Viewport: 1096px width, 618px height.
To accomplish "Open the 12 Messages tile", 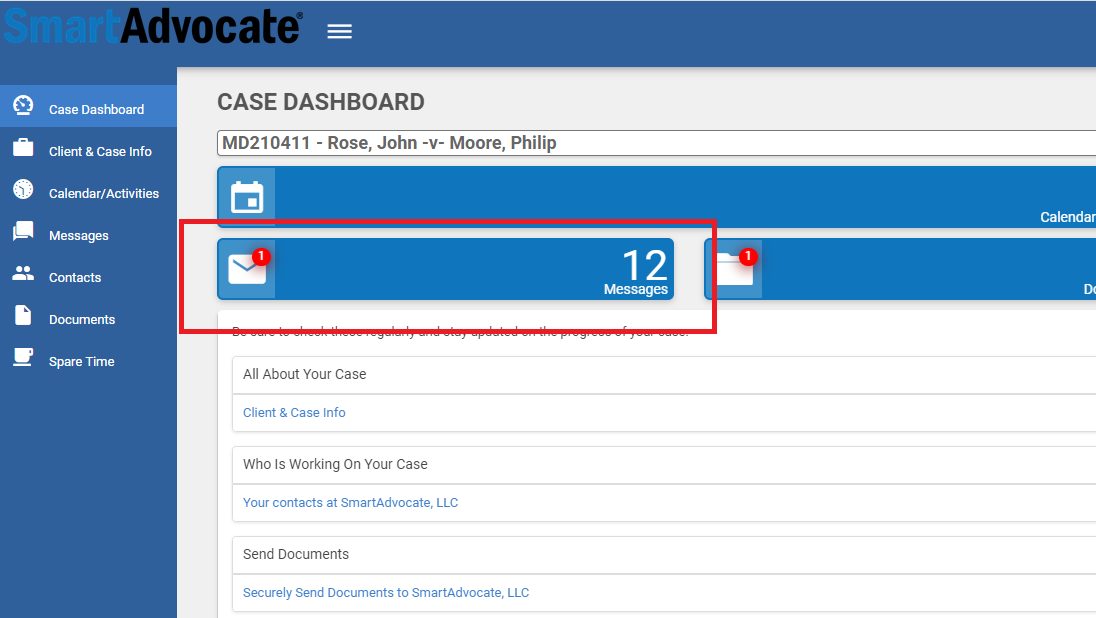I will 446,269.
